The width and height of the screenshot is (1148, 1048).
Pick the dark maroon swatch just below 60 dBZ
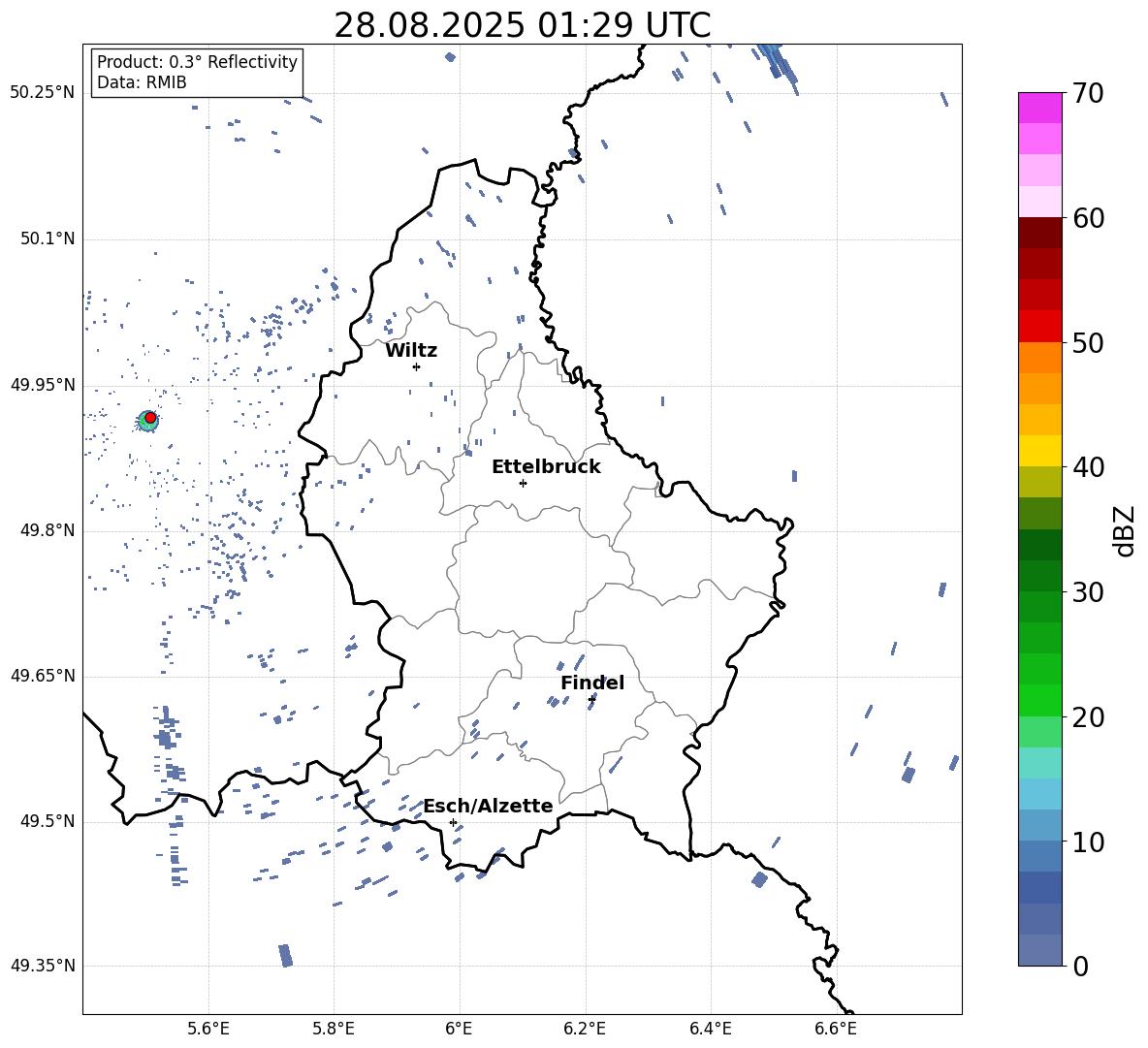pos(1039,233)
